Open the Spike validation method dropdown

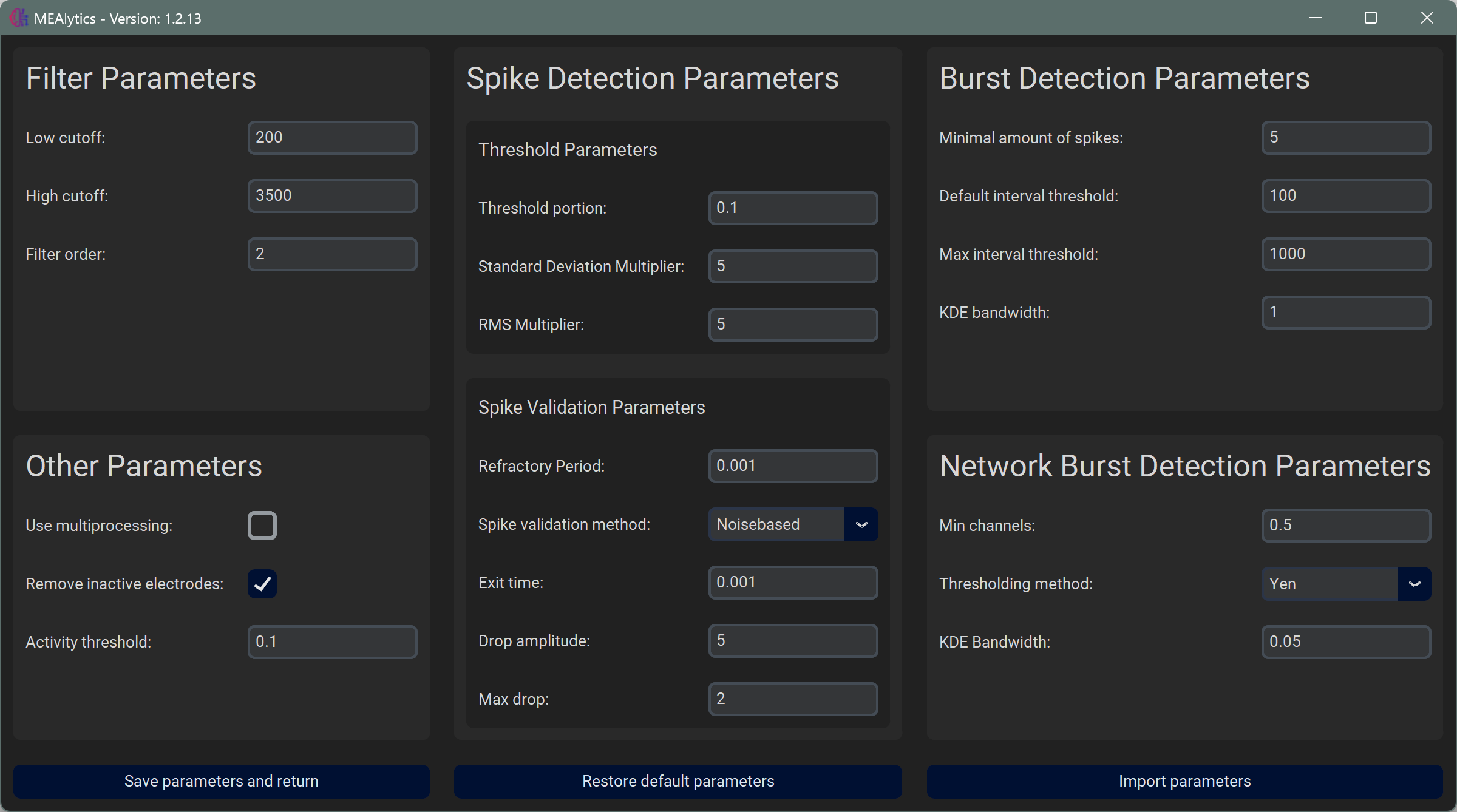(792, 524)
